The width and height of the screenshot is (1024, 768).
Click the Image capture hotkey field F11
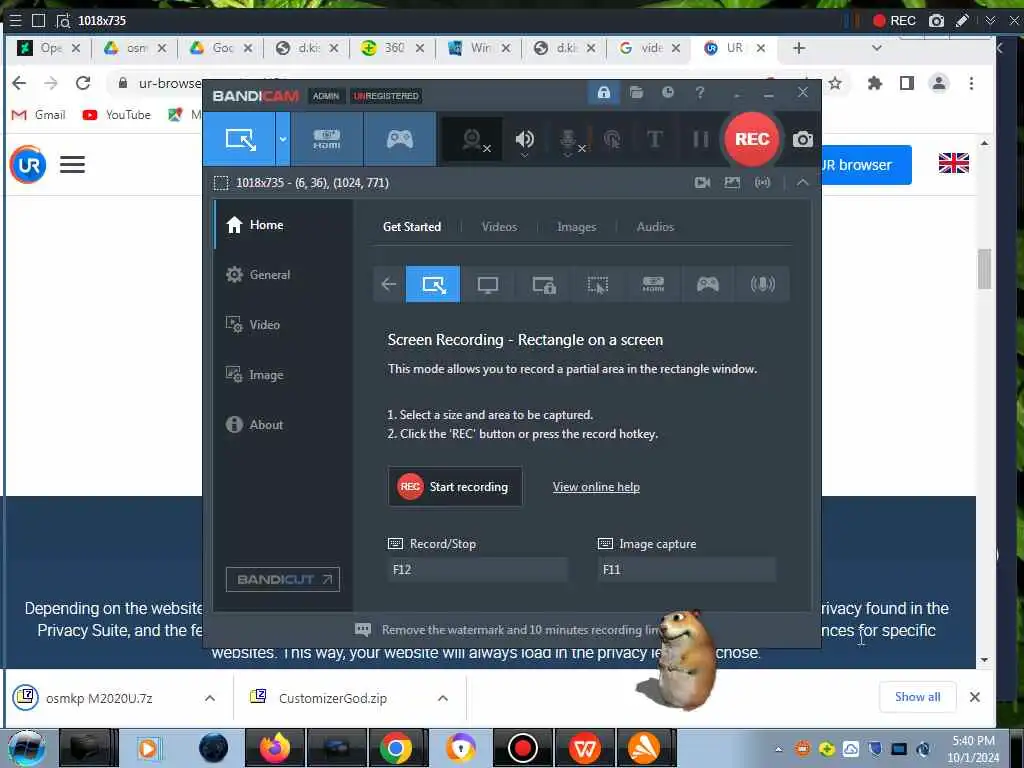[x=686, y=569]
